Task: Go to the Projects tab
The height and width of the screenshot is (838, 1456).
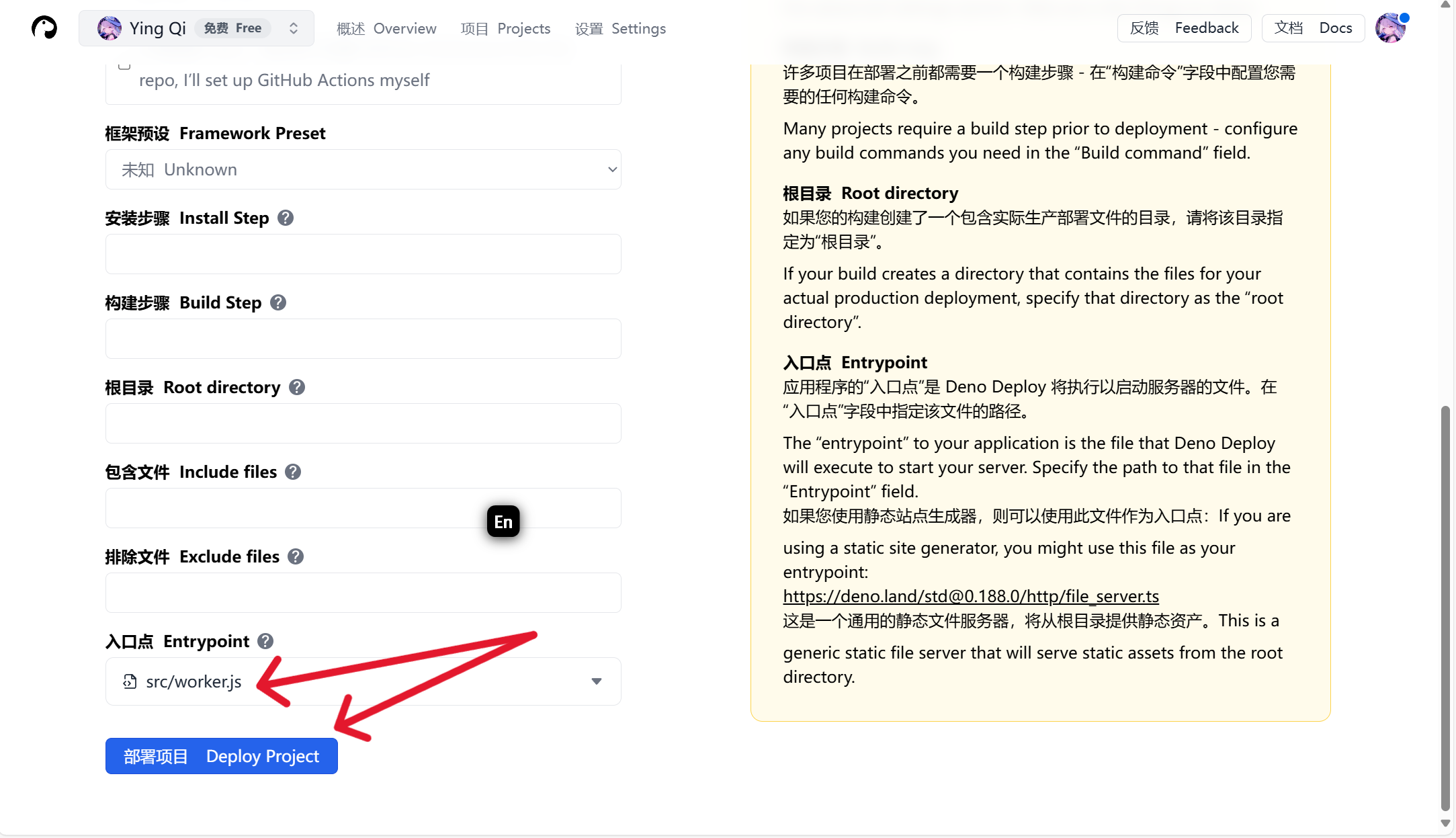Action: 505,28
